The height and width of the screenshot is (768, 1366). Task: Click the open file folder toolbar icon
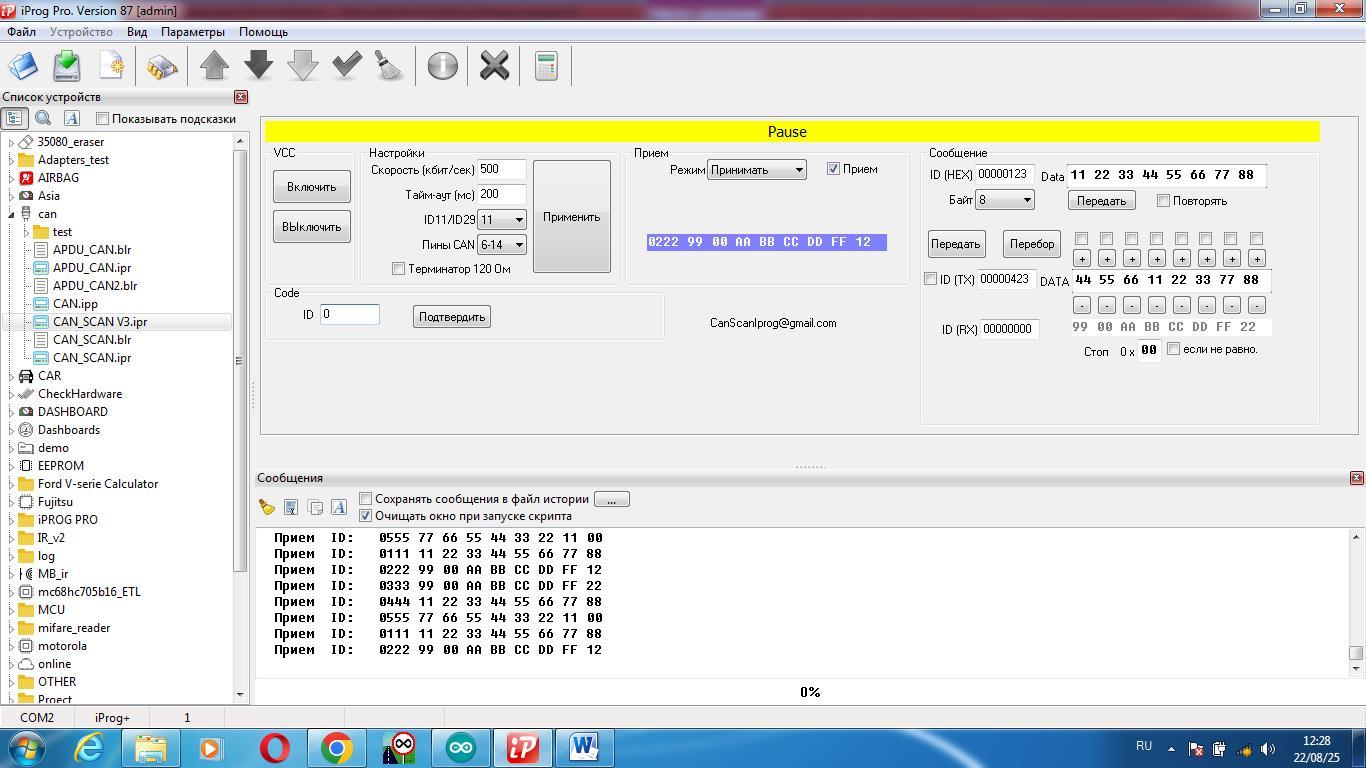[x=24, y=66]
